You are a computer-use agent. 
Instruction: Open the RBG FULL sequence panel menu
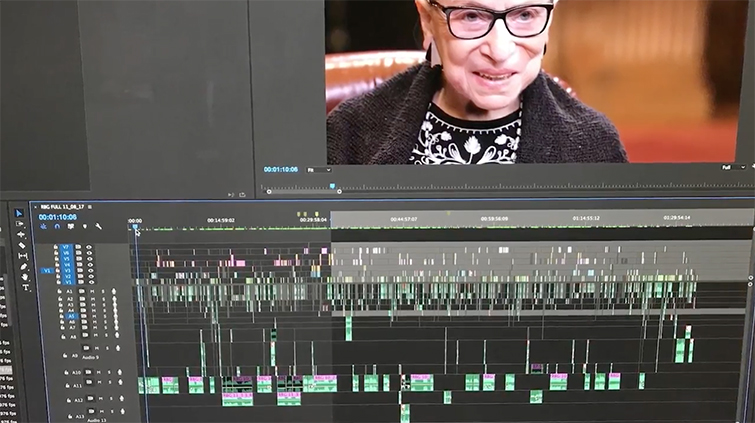90,207
